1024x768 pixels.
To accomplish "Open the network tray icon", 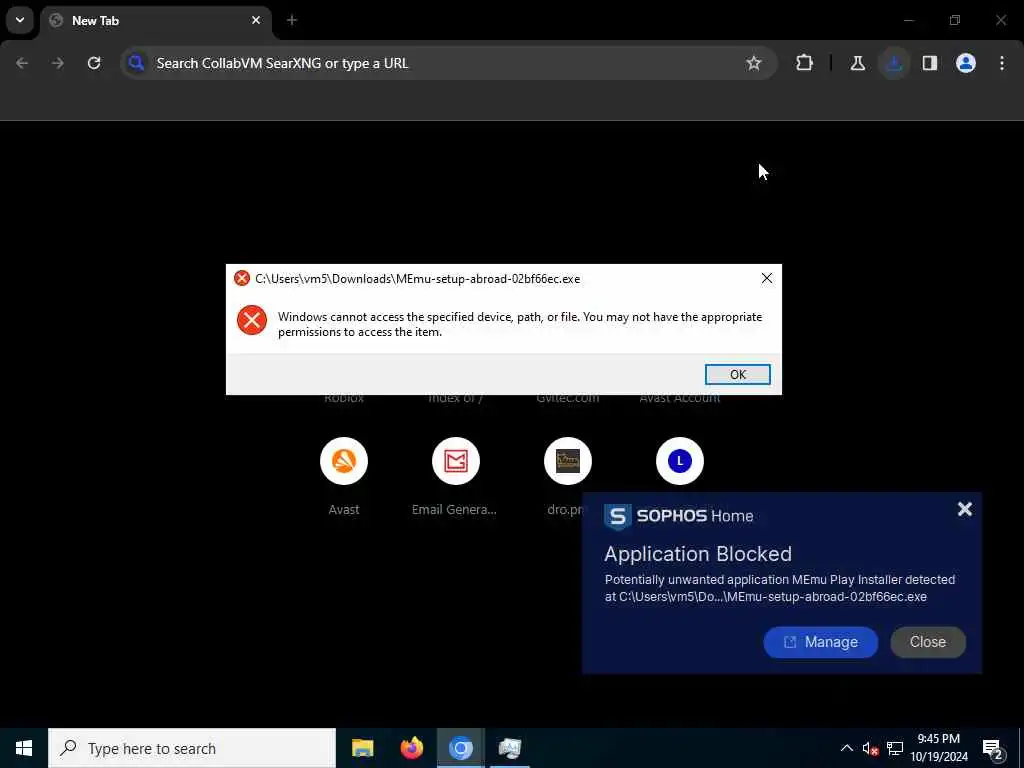I will (895, 748).
